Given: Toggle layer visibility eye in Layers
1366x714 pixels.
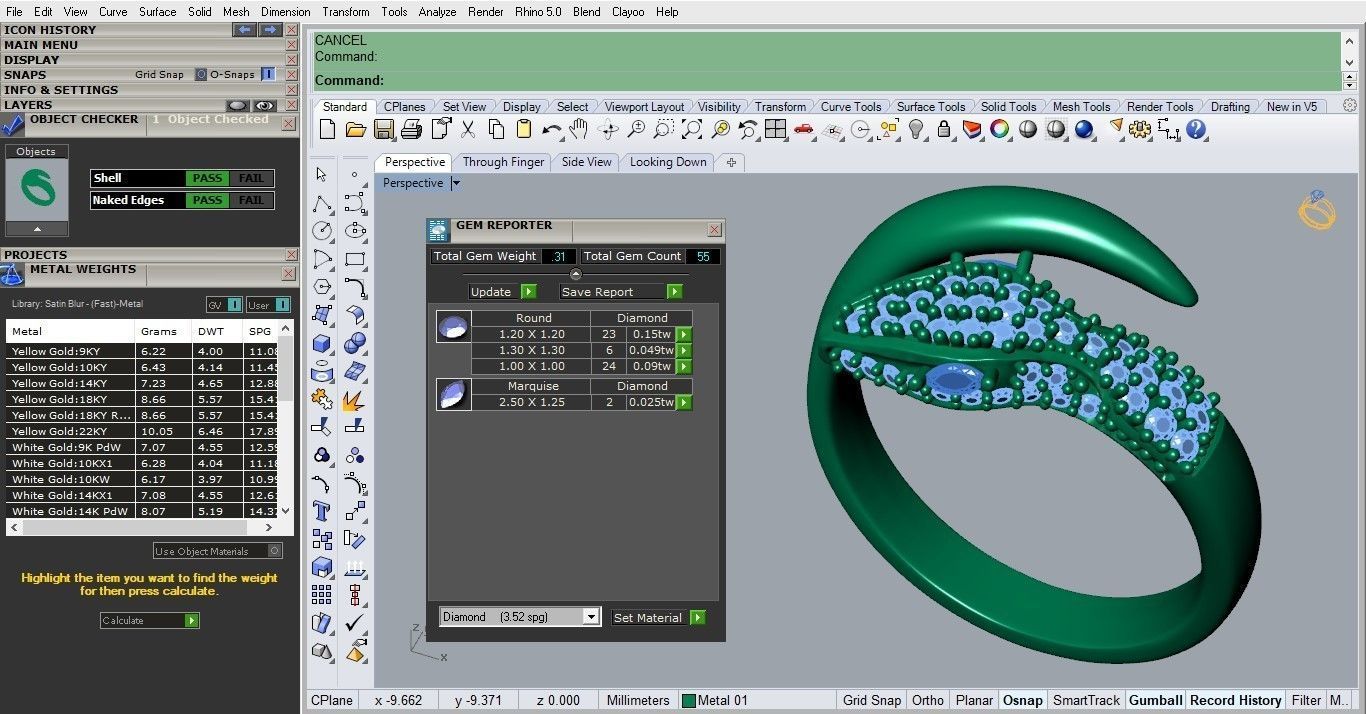Looking at the screenshot, I should [x=264, y=105].
